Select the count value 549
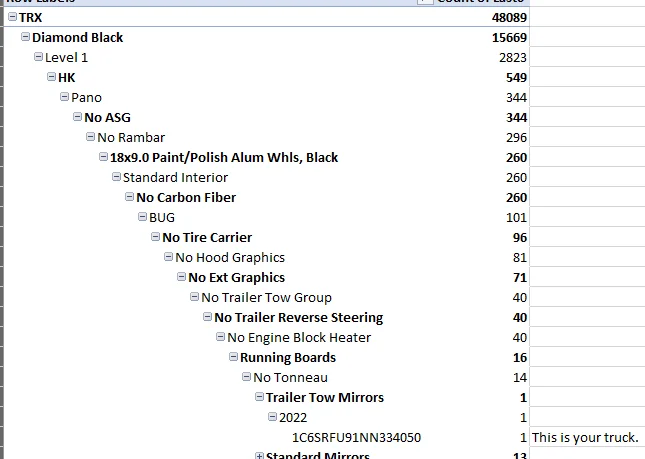 tap(516, 77)
